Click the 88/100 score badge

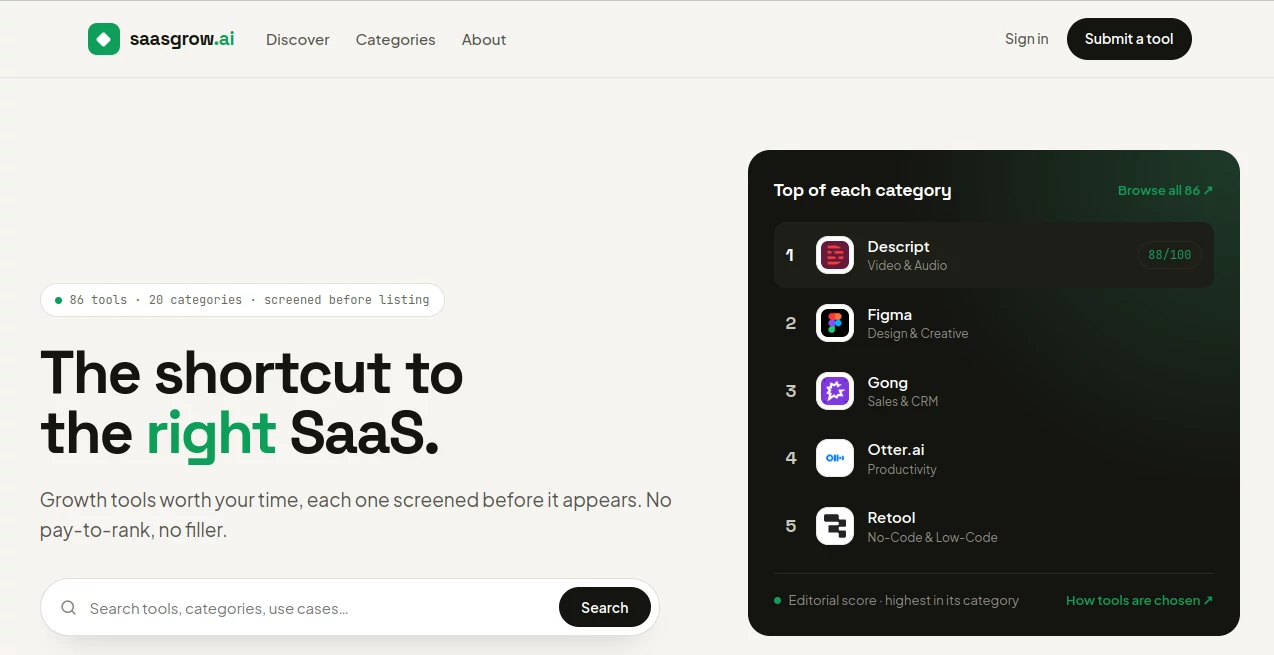pyautogui.click(x=1170, y=255)
